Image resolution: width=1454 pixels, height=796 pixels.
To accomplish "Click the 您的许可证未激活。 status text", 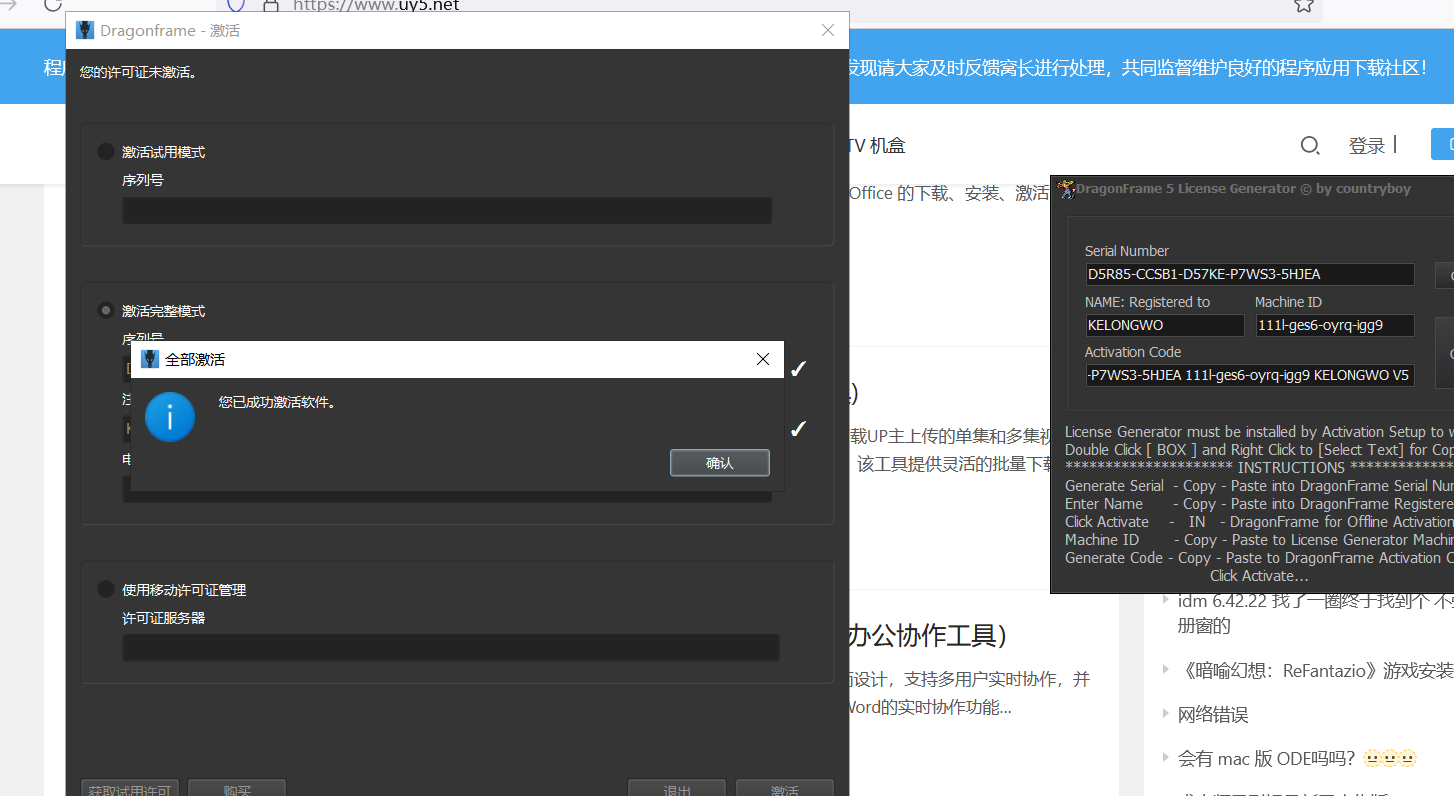I will tap(138, 72).
